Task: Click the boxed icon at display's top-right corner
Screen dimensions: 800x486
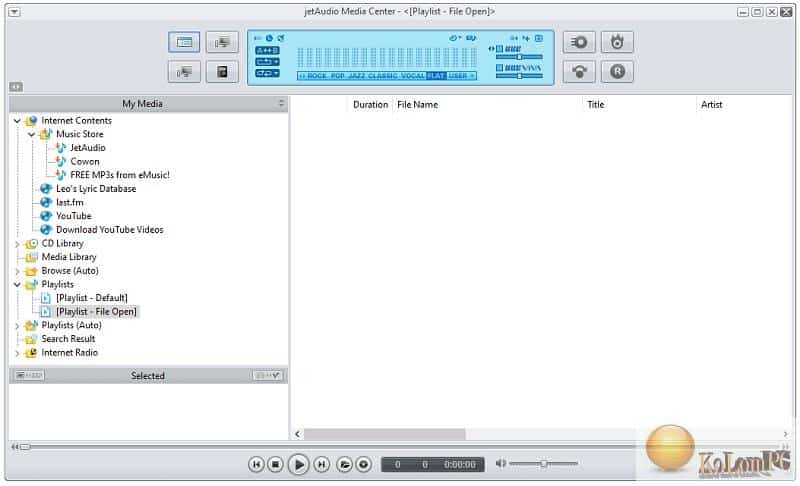Action: [x=538, y=38]
